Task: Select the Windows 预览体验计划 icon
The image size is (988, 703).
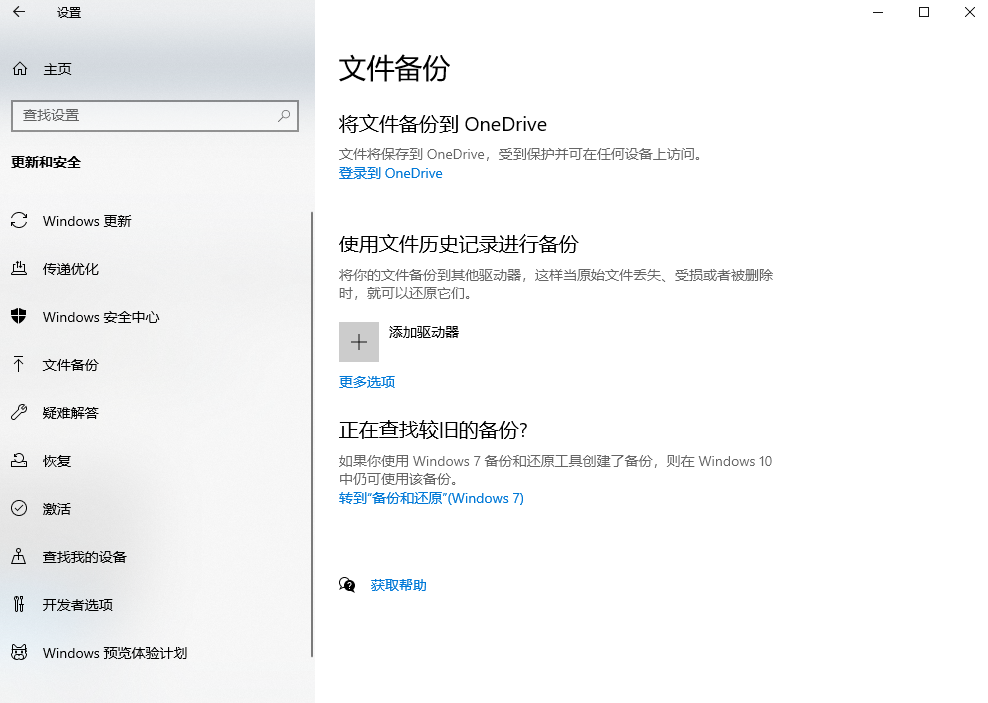Action: tap(18, 653)
